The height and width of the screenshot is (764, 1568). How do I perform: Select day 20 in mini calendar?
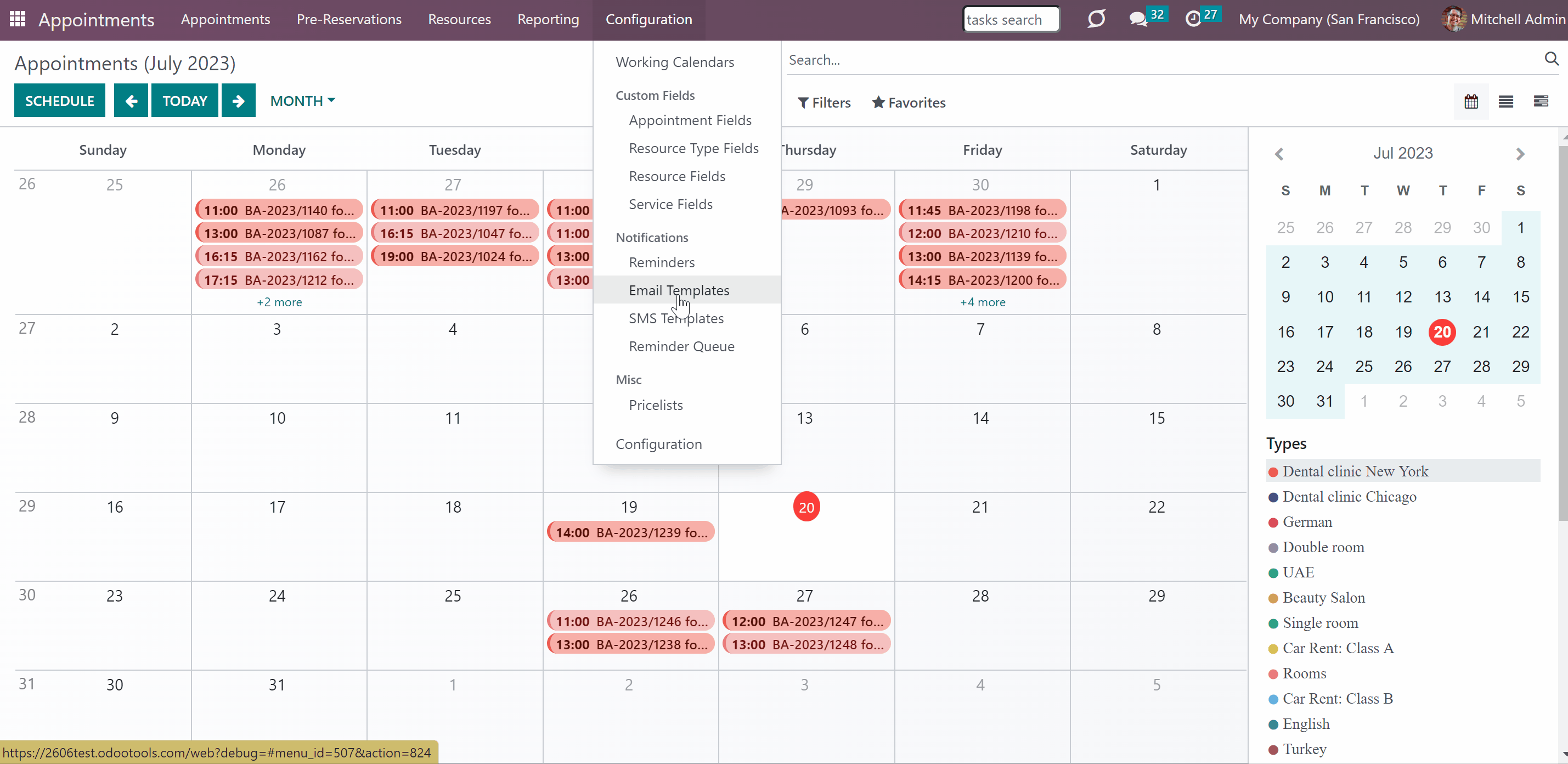tap(1441, 332)
